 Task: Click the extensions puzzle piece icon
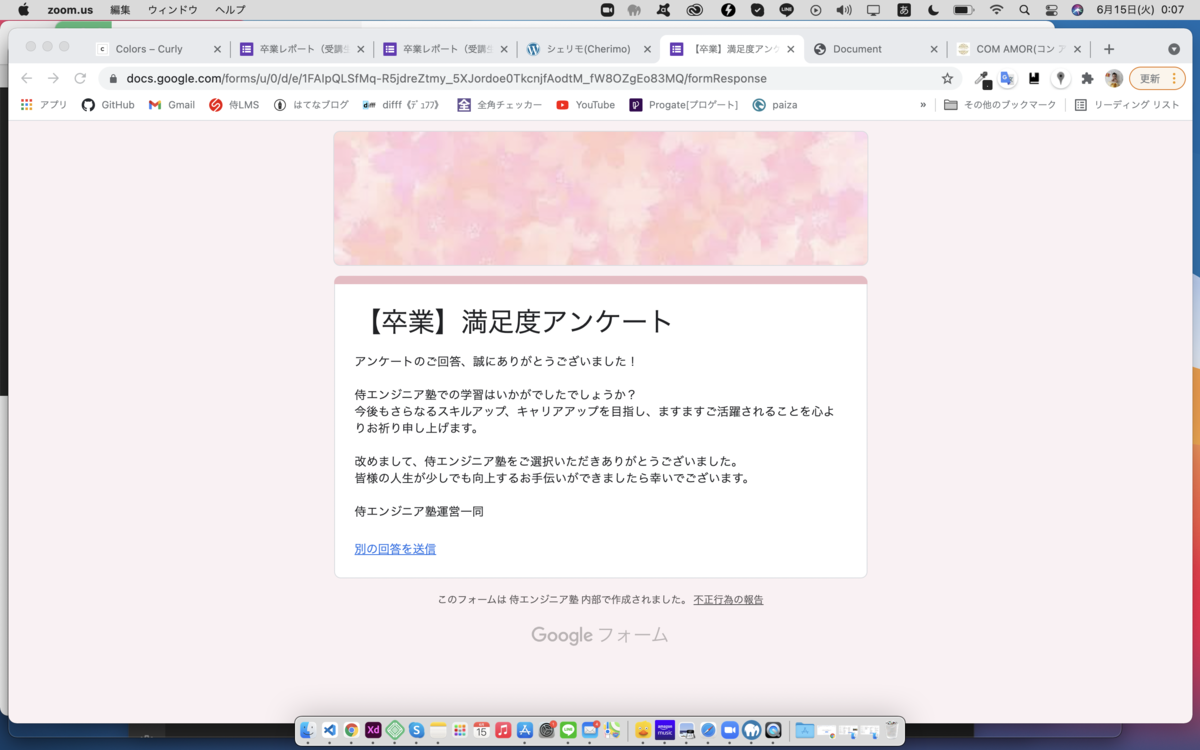click(x=1085, y=78)
